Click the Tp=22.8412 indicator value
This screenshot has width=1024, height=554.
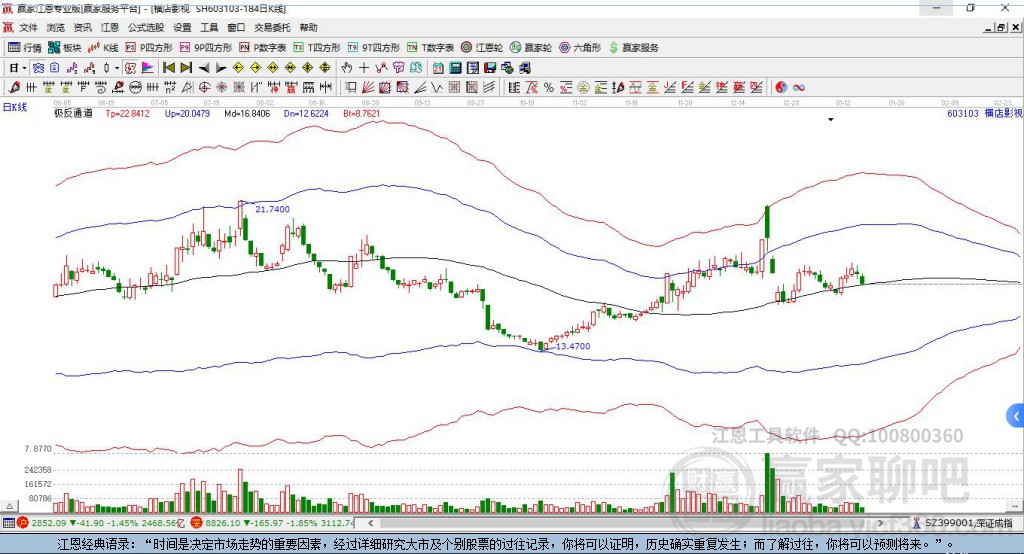[x=127, y=113]
